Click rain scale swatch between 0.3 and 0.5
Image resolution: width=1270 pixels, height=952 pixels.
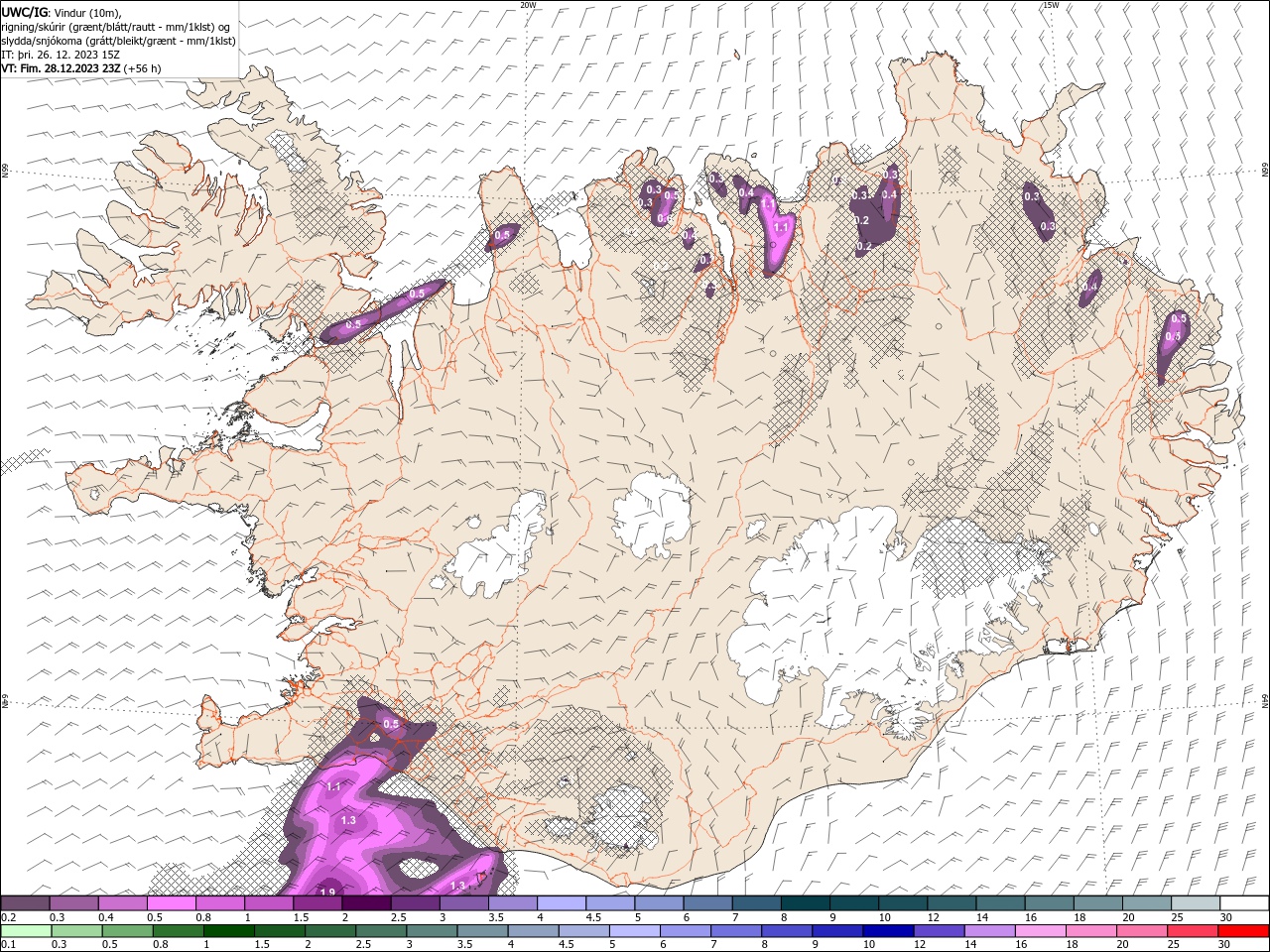75,931
